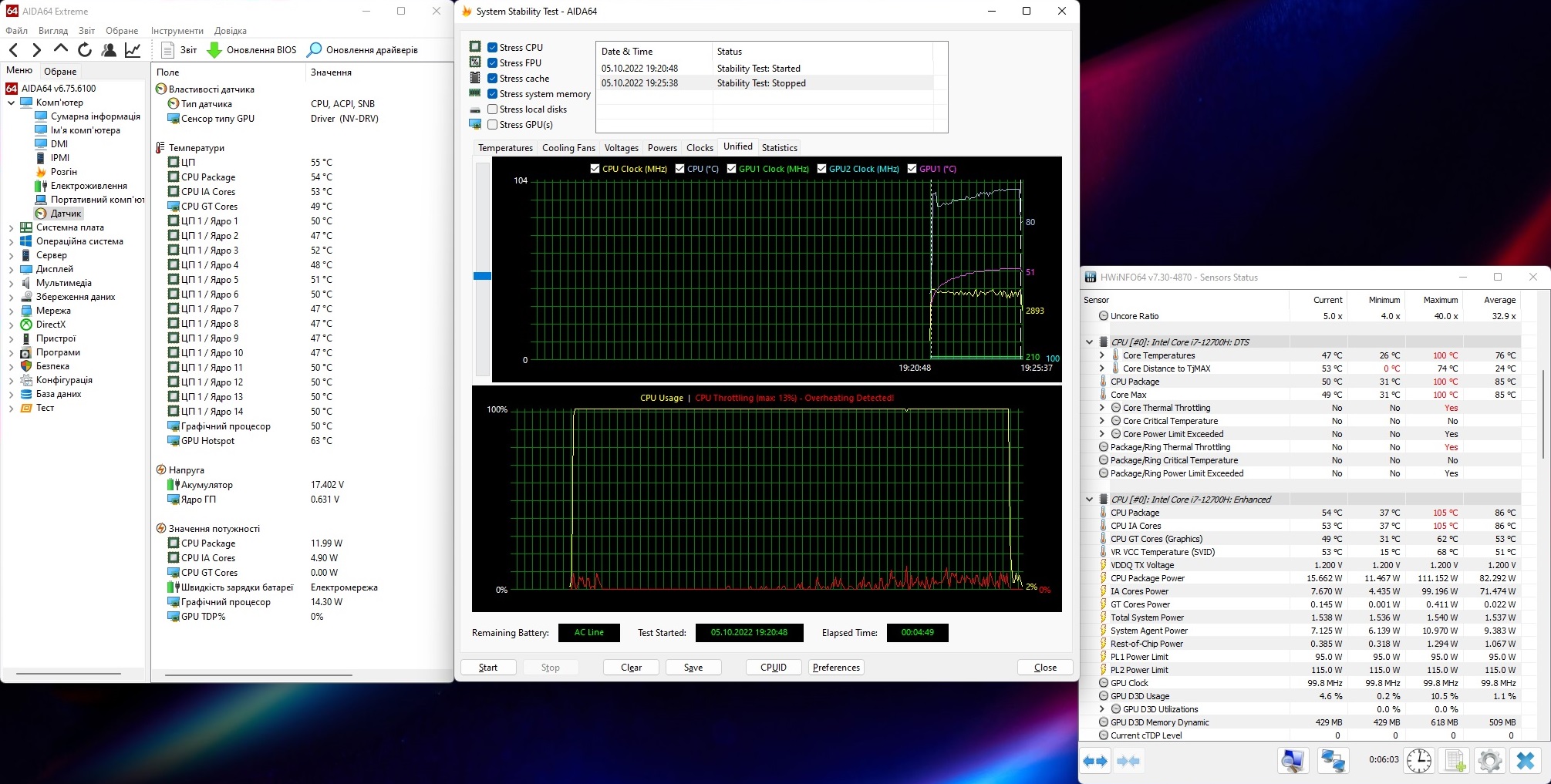
Task: Click the HWiNFO clock reset icon
Action: (x=1419, y=761)
